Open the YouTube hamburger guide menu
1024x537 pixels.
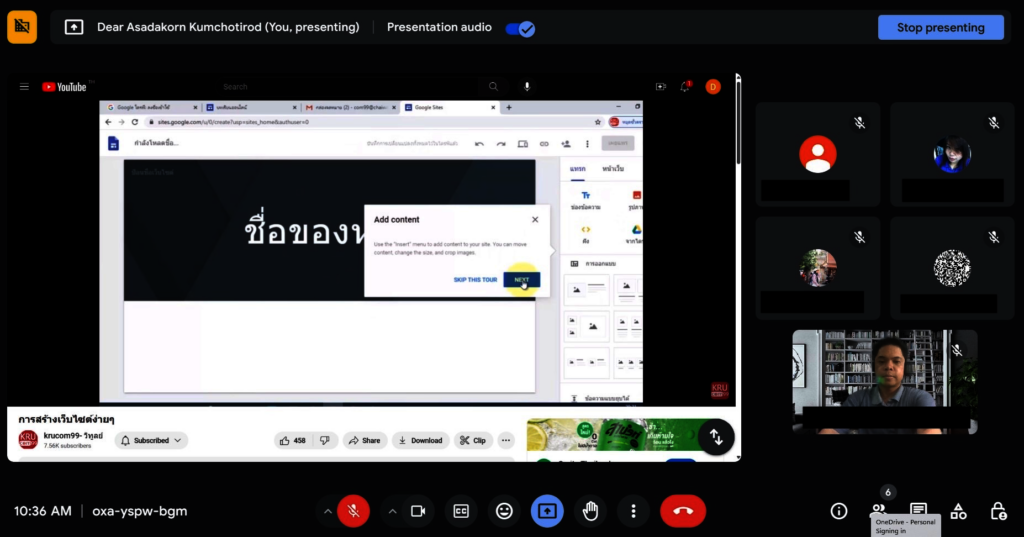(x=24, y=87)
